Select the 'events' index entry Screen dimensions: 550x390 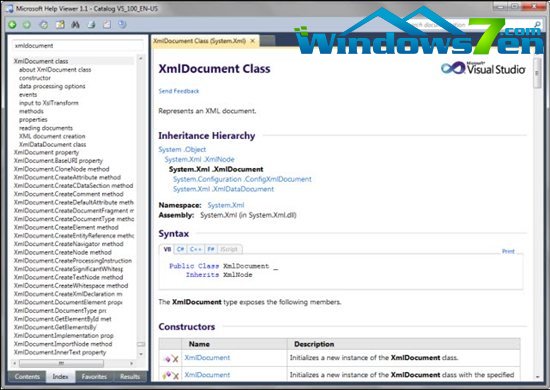pos(28,95)
